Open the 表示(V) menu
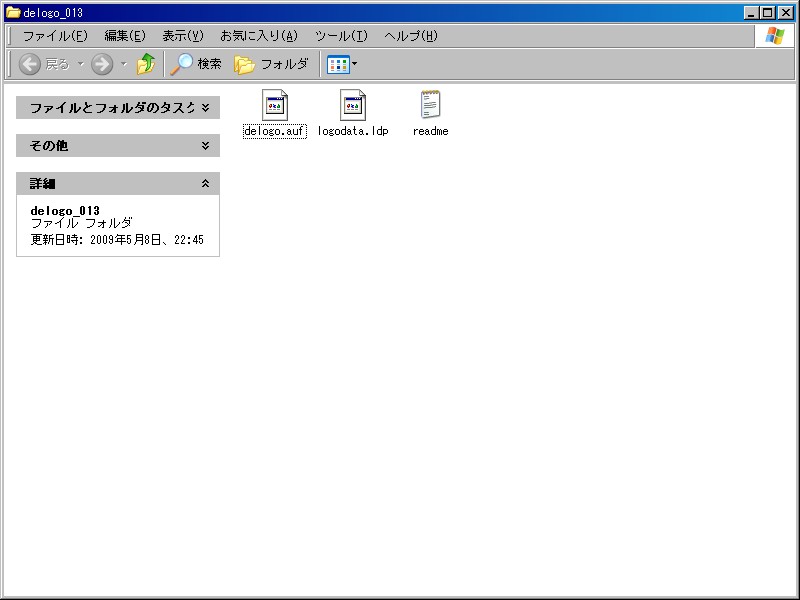The image size is (800, 600). pyautogui.click(x=183, y=36)
